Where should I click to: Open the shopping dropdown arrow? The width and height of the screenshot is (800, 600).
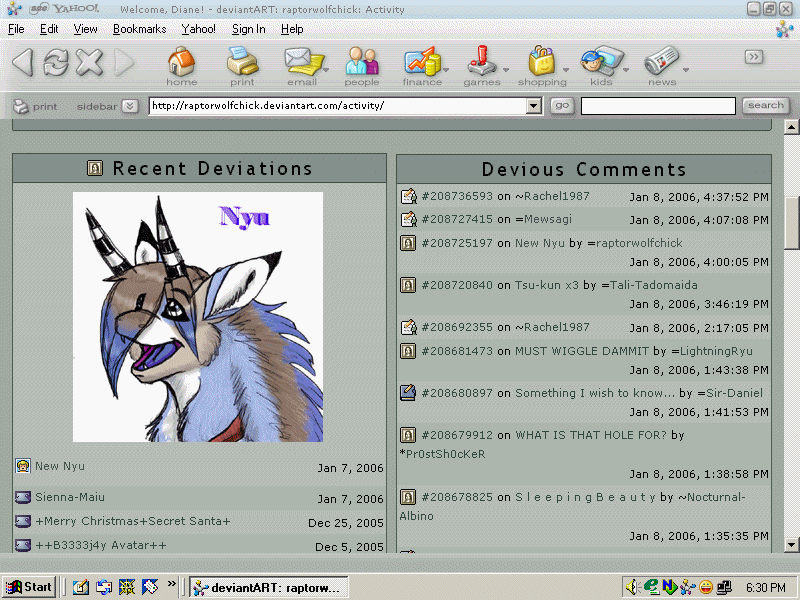[x=566, y=70]
